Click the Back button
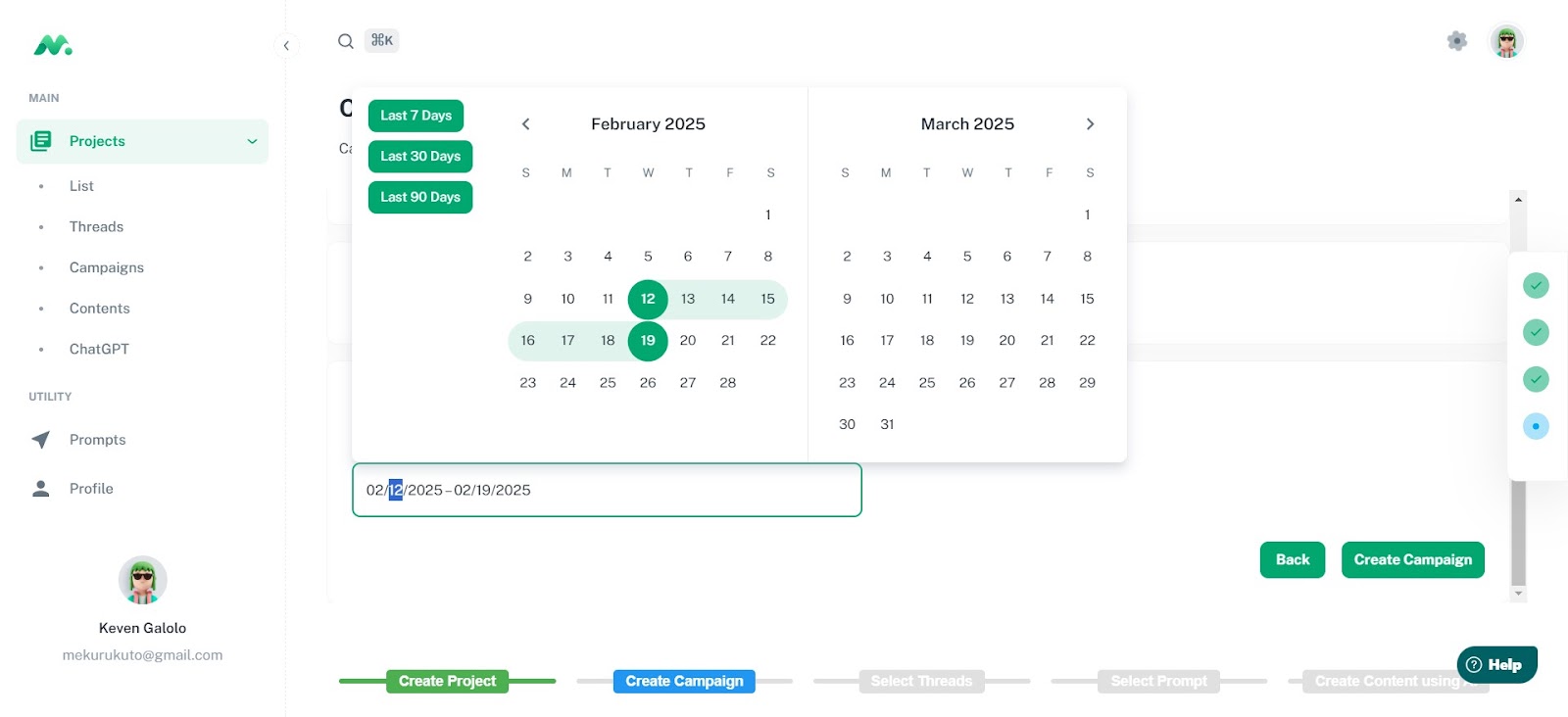Image resolution: width=1568 pixels, height=717 pixels. coord(1292,559)
